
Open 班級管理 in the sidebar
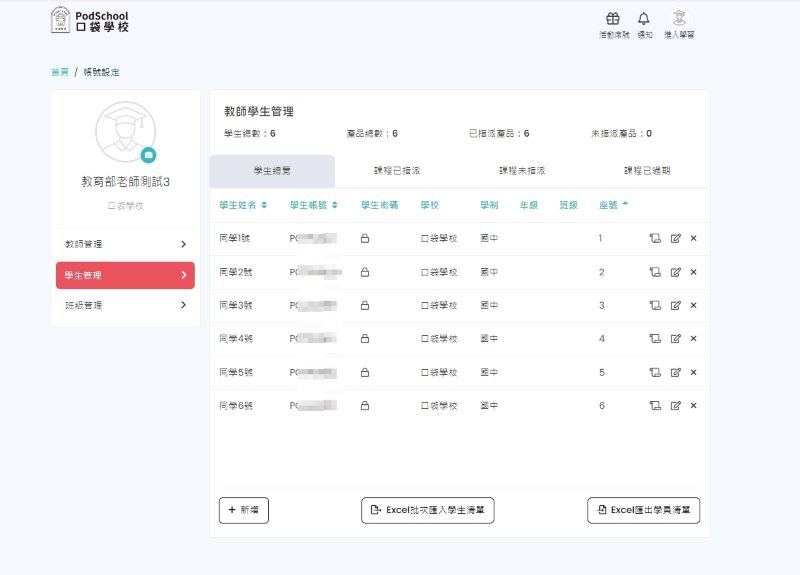(125, 305)
